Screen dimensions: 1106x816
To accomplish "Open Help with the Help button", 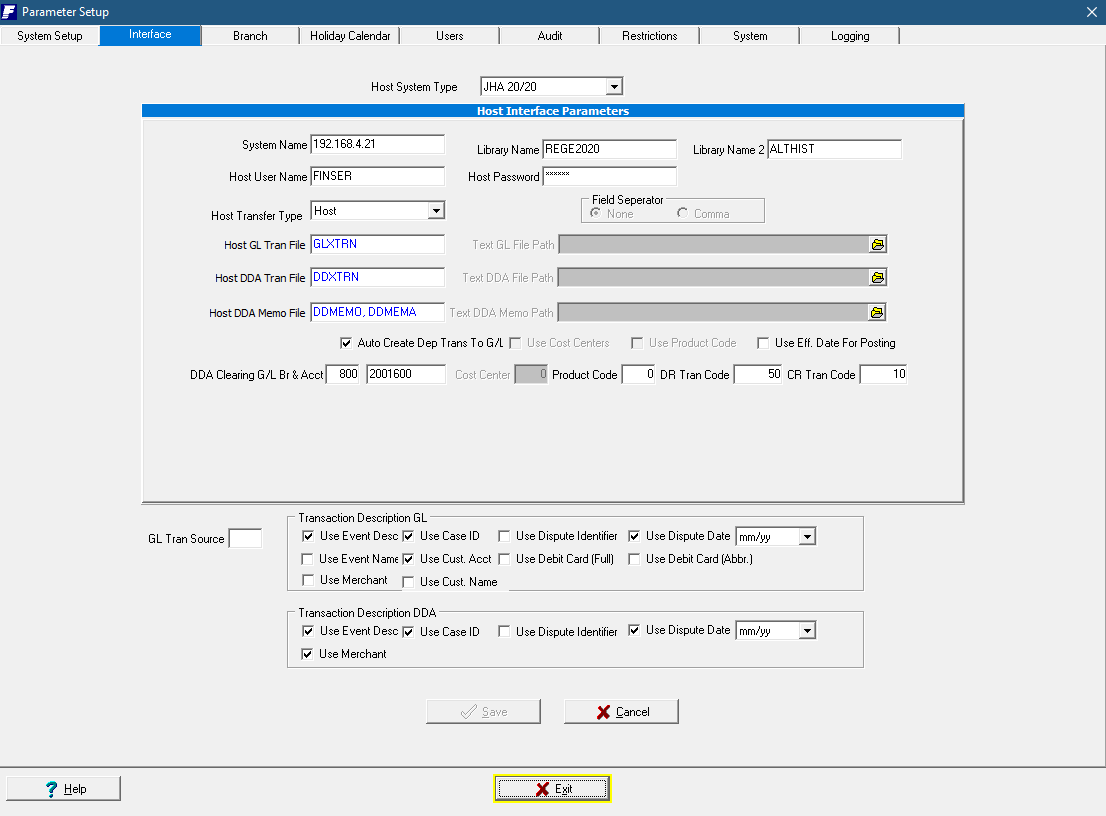I will pyautogui.click(x=64, y=789).
